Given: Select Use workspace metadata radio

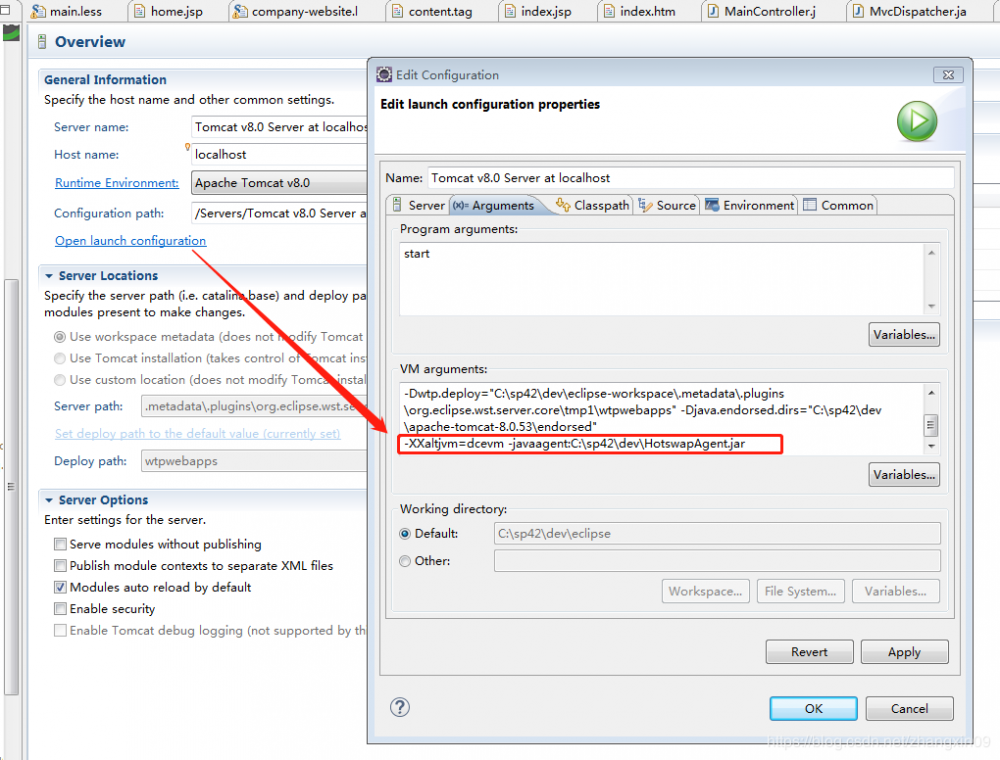Looking at the screenshot, I should click(60, 337).
